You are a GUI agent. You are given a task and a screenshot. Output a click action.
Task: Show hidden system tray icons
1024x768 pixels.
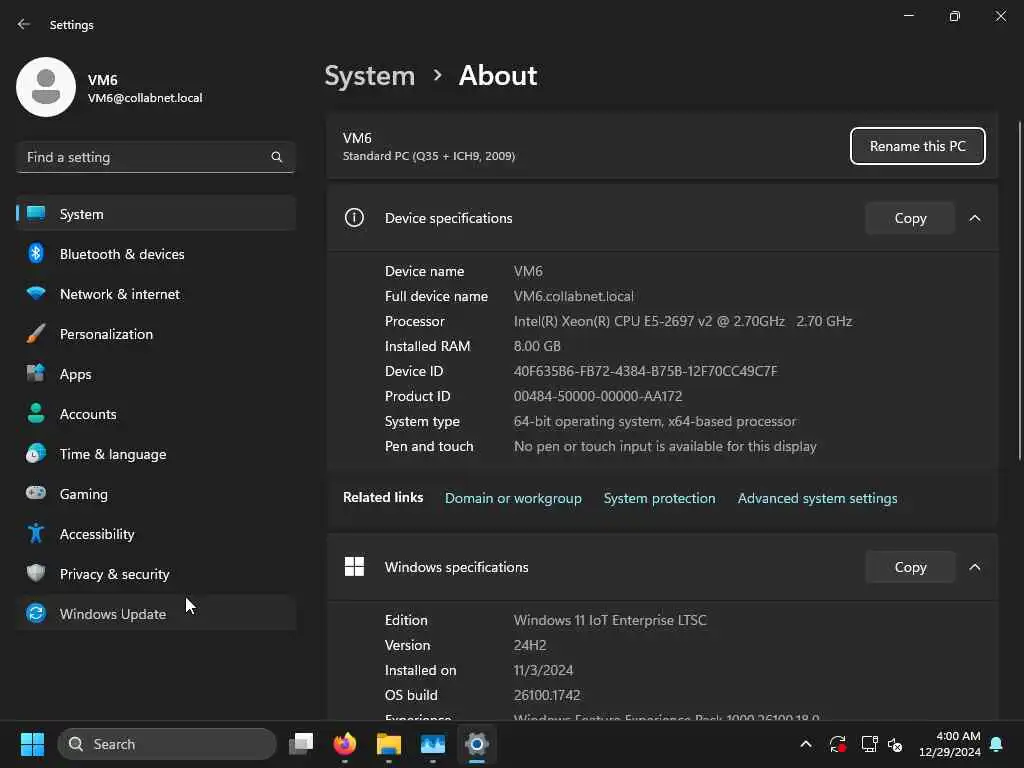click(806, 744)
